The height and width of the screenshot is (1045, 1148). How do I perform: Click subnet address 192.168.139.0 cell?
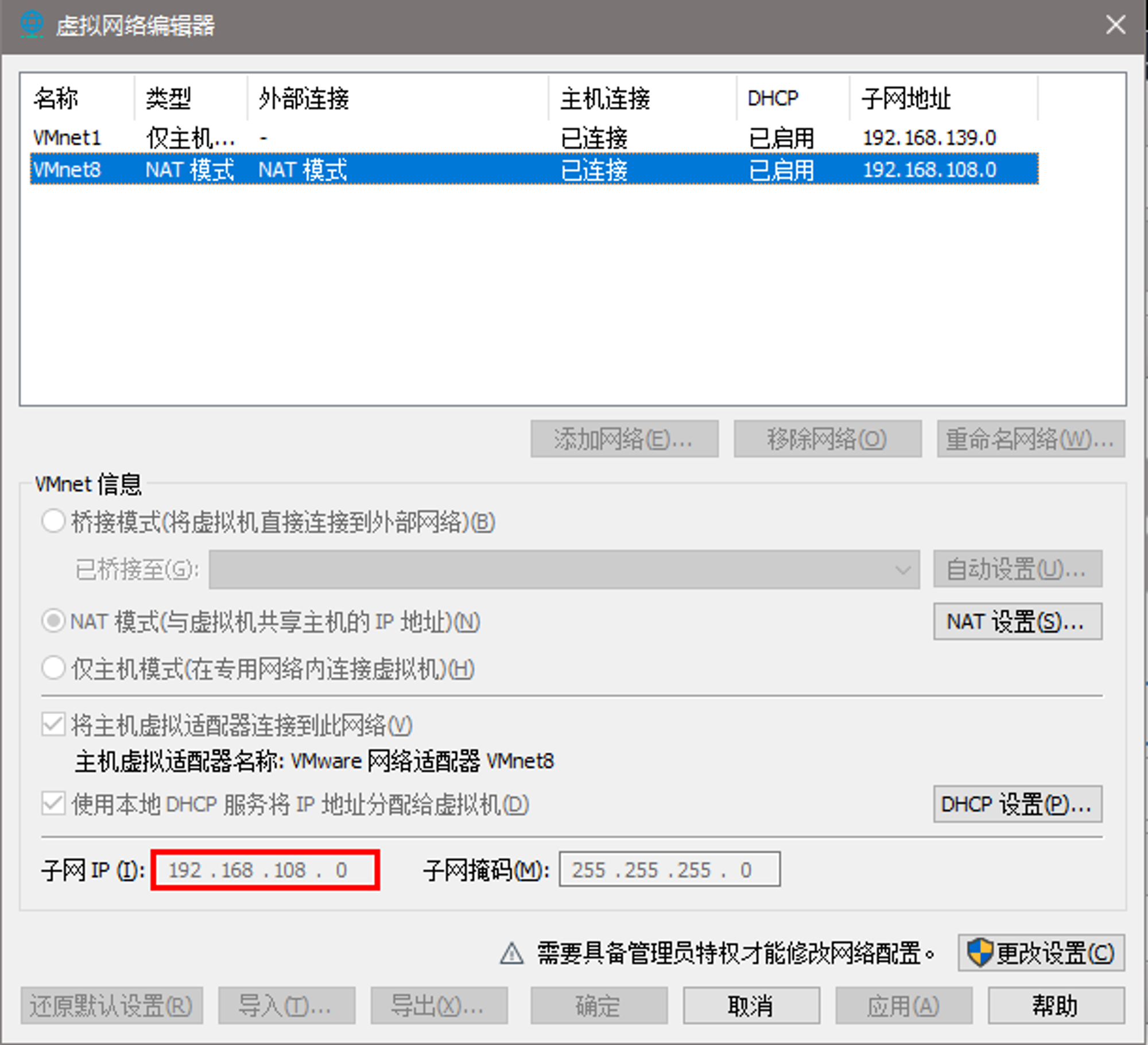[929, 138]
